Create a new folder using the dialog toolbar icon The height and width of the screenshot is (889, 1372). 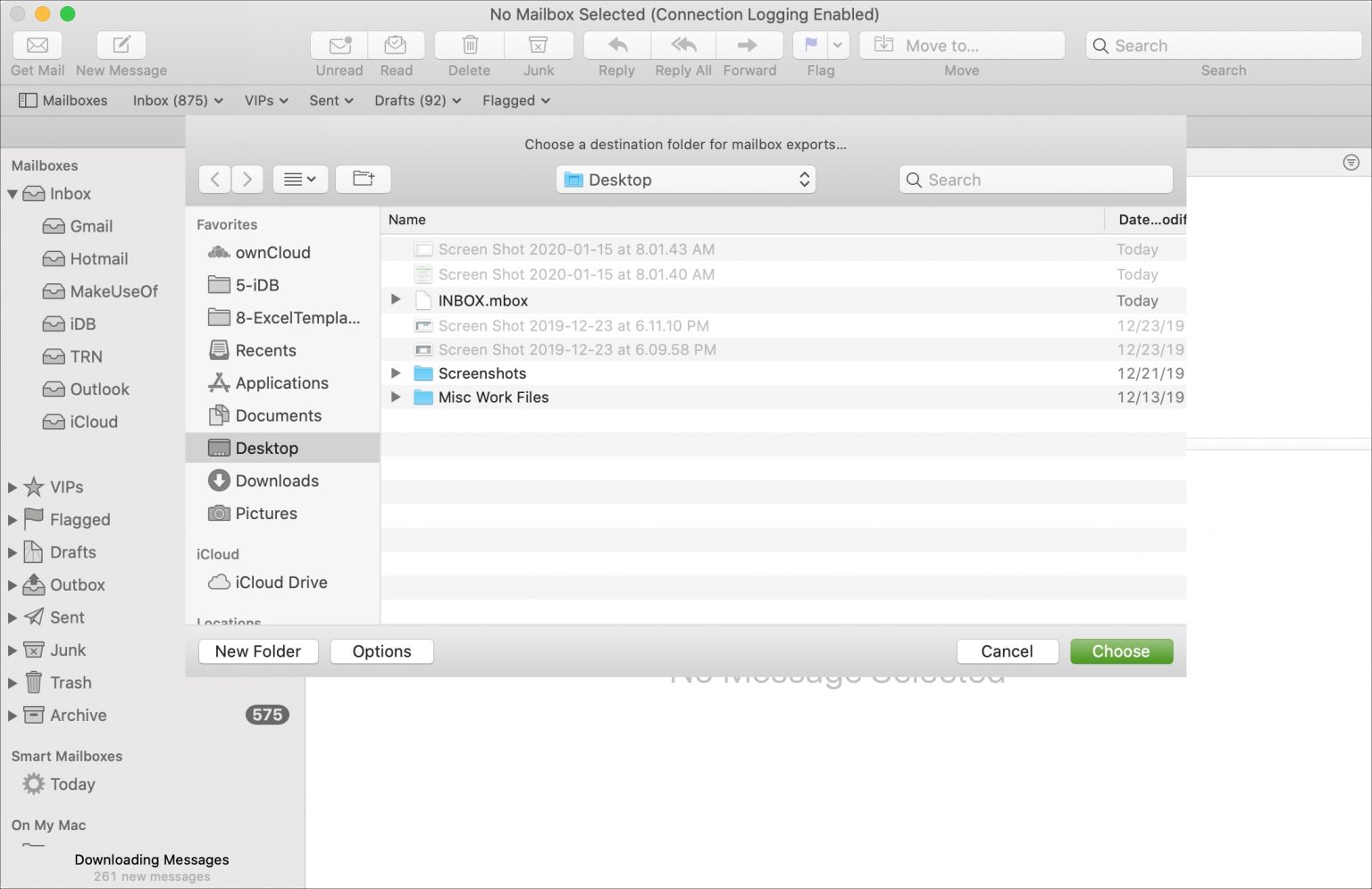pyautogui.click(x=363, y=179)
